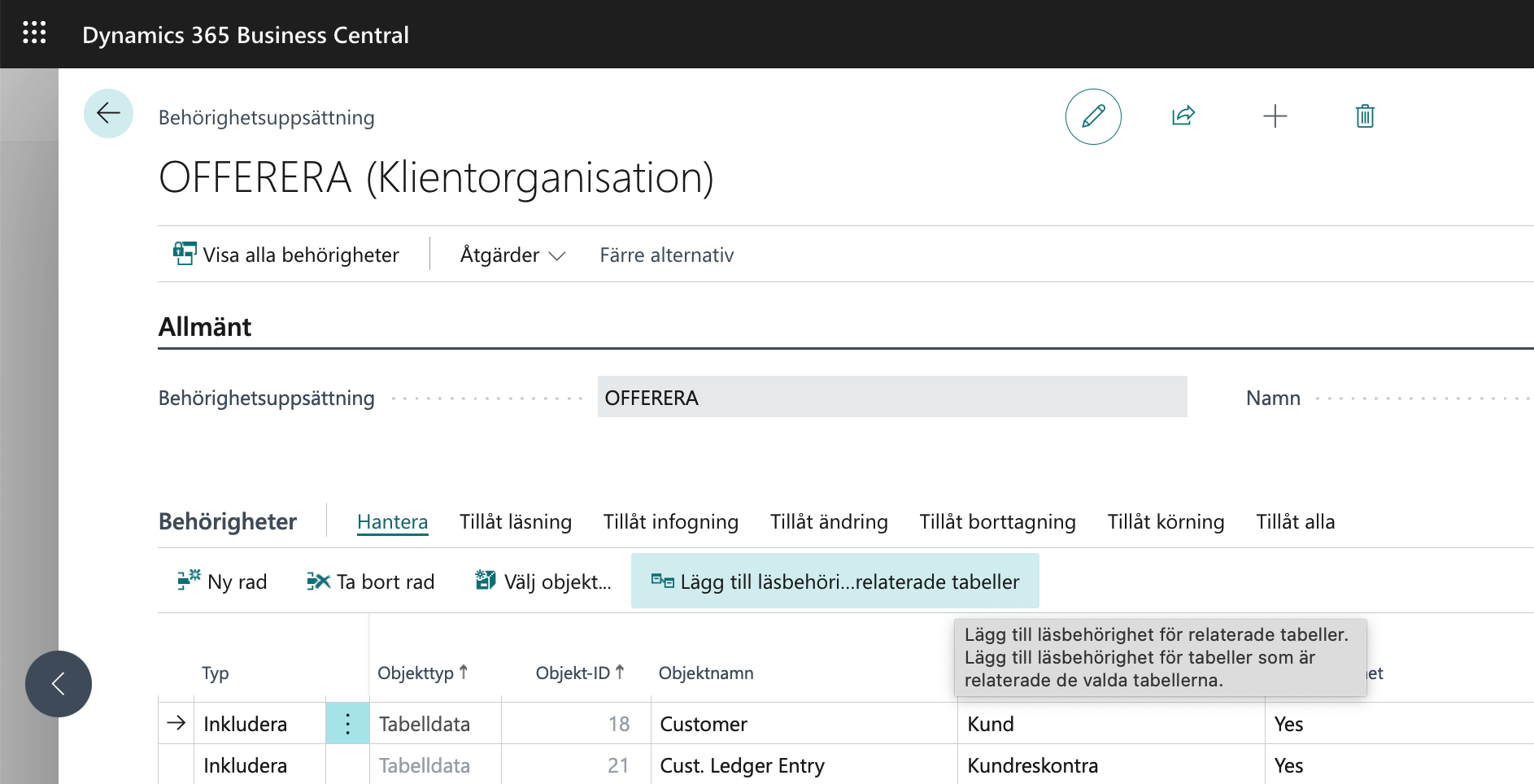Click the OFFERERA permission set field
Image resolution: width=1534 pixels, height=784 pixels.
tap(892, 397)
